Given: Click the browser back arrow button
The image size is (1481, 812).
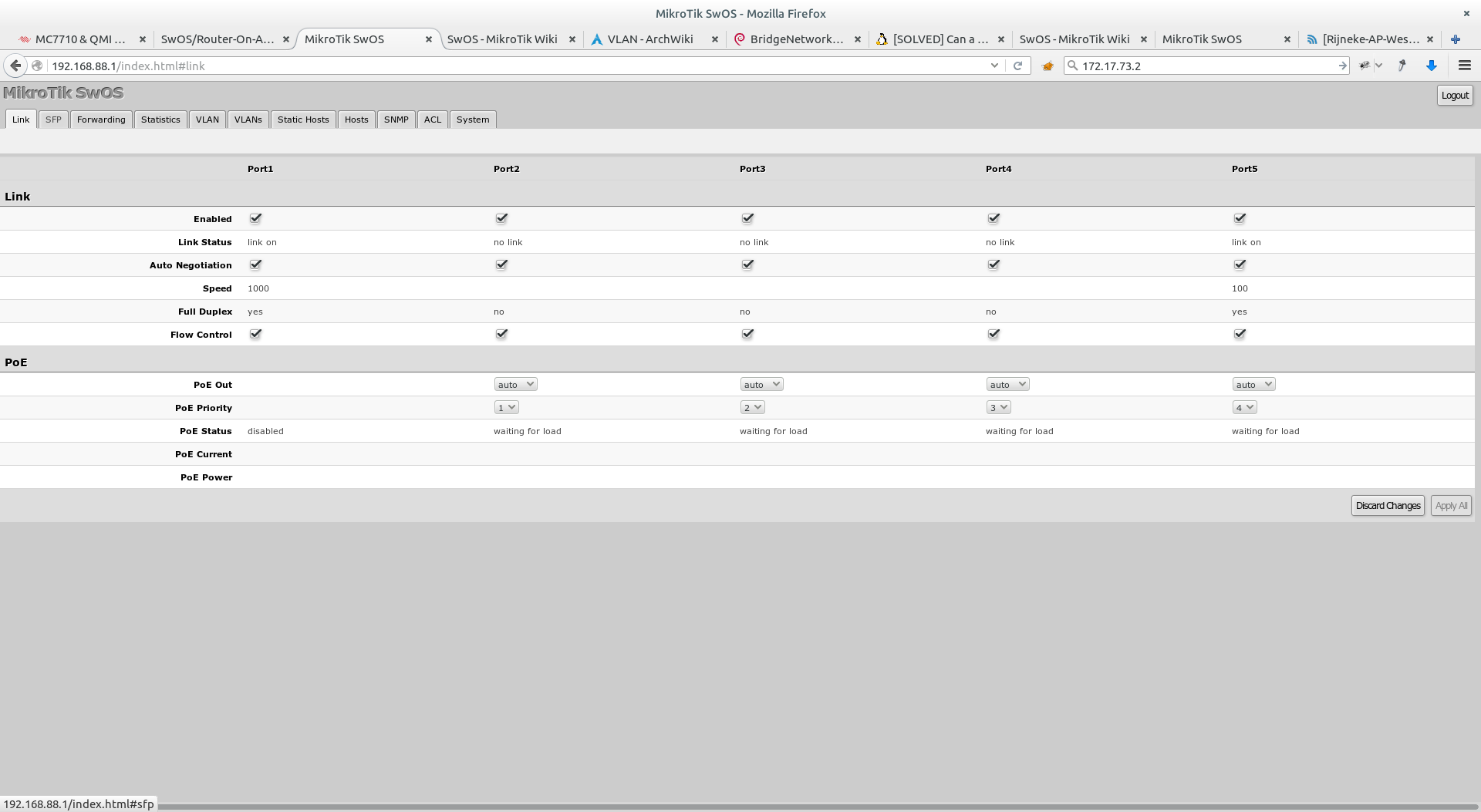Looking at the screenshot, I should 15,66.
